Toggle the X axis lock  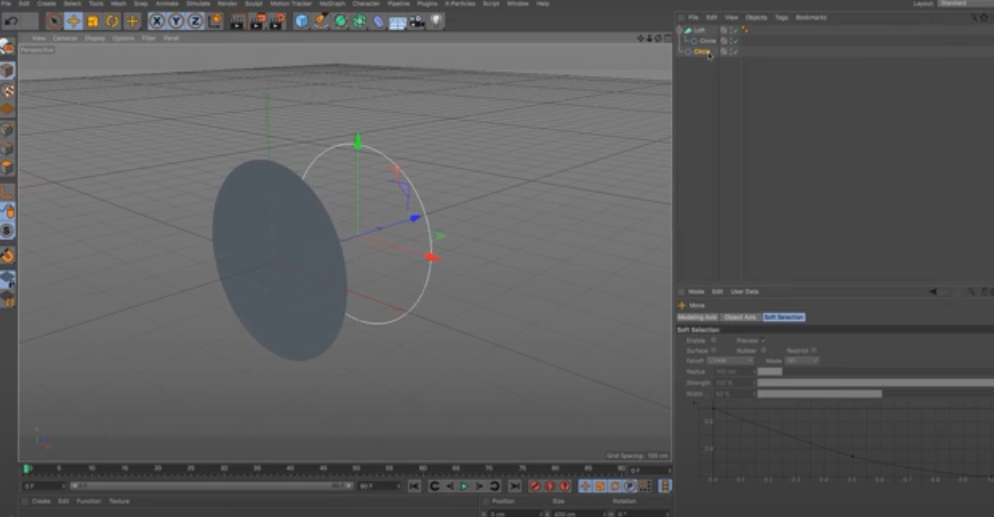pos(157,22)
